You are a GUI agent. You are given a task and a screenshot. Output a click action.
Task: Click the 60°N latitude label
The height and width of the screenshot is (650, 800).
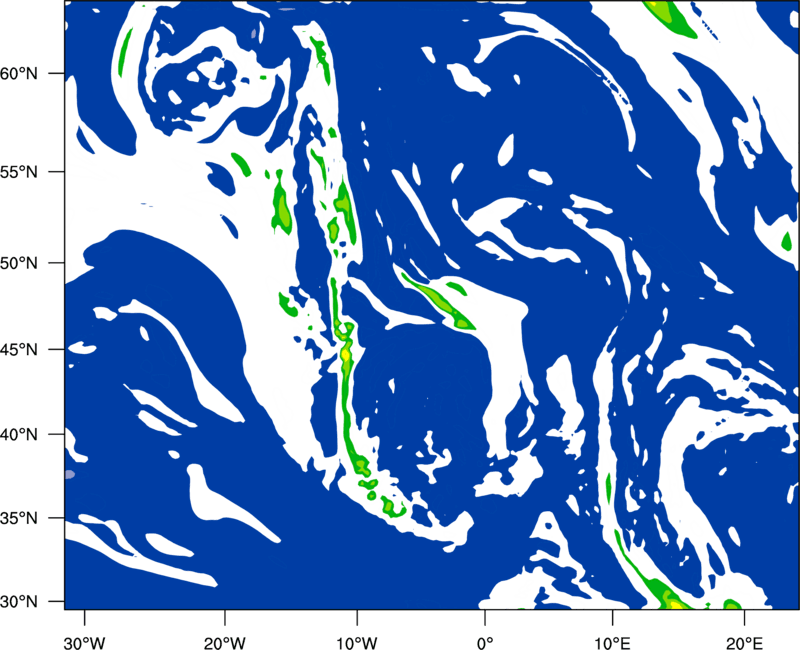[x=19, y=74]
